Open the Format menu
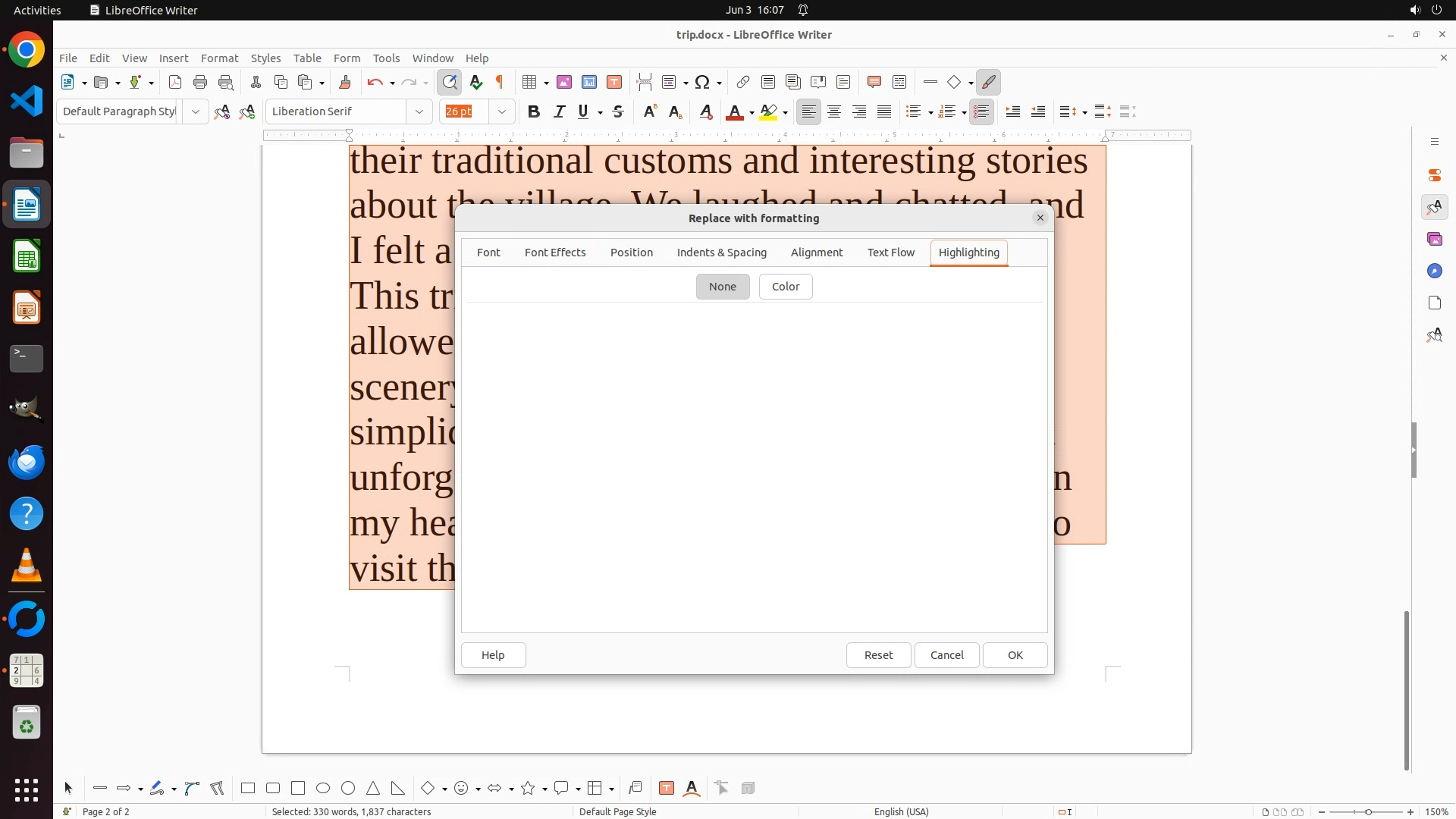The height and width of the screenshot is (819, 1456). pos(219,58)
